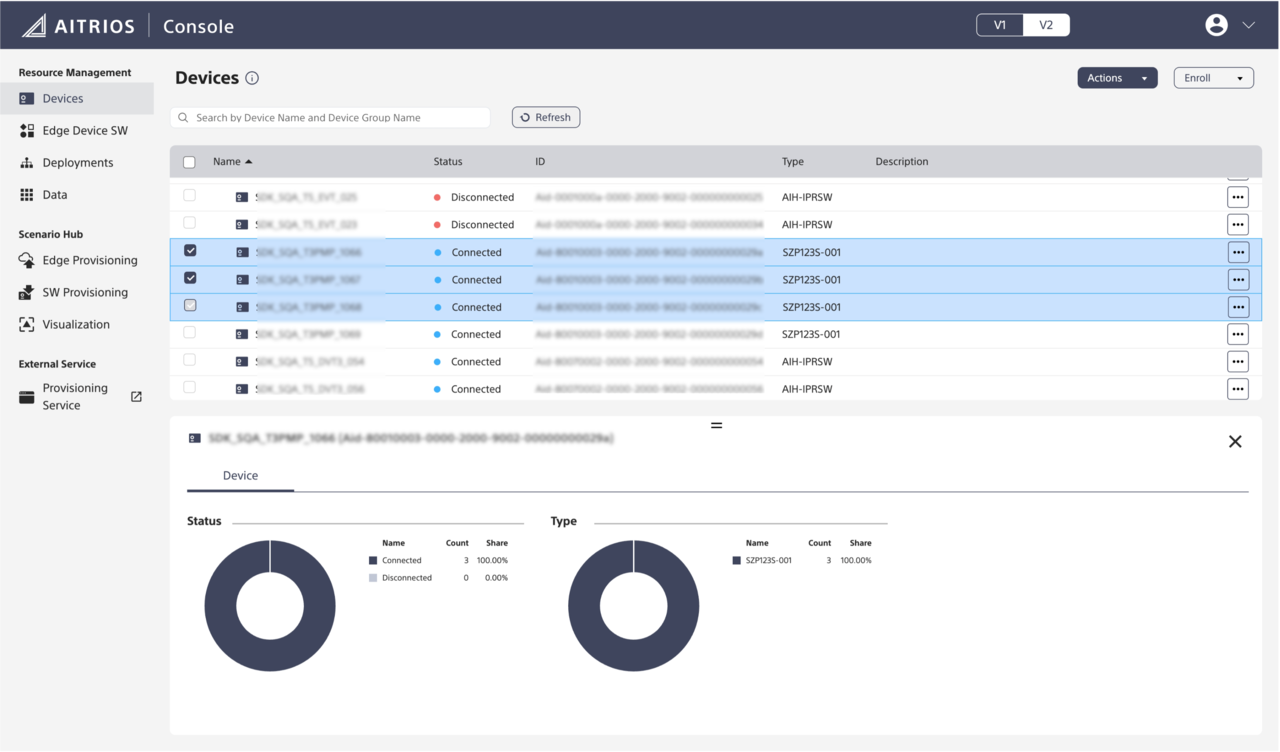Click the Type column header
The width and height of the screenshot is (1280, 752).
pos(793,162)
